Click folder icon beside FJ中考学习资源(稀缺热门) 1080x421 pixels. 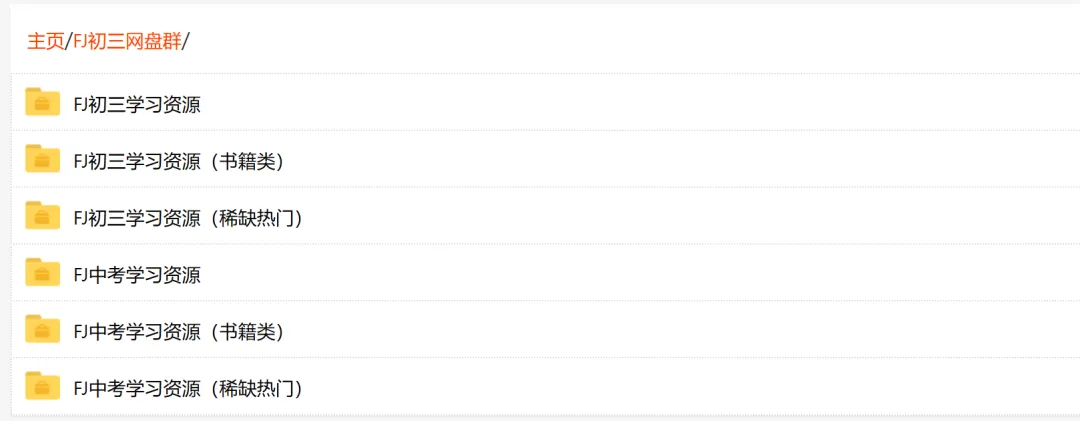pyautogui.click(x=42, y=386)
